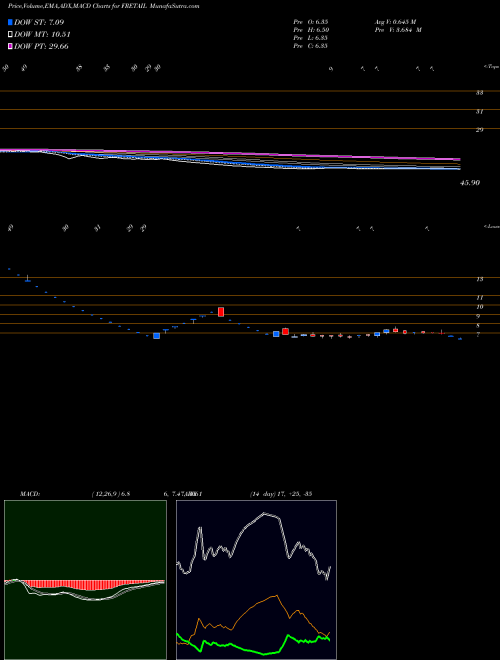Click the 13 axis label on candlestick chart
The width and height of the screenshot is (500, 660).
click(x=479, y=279)
